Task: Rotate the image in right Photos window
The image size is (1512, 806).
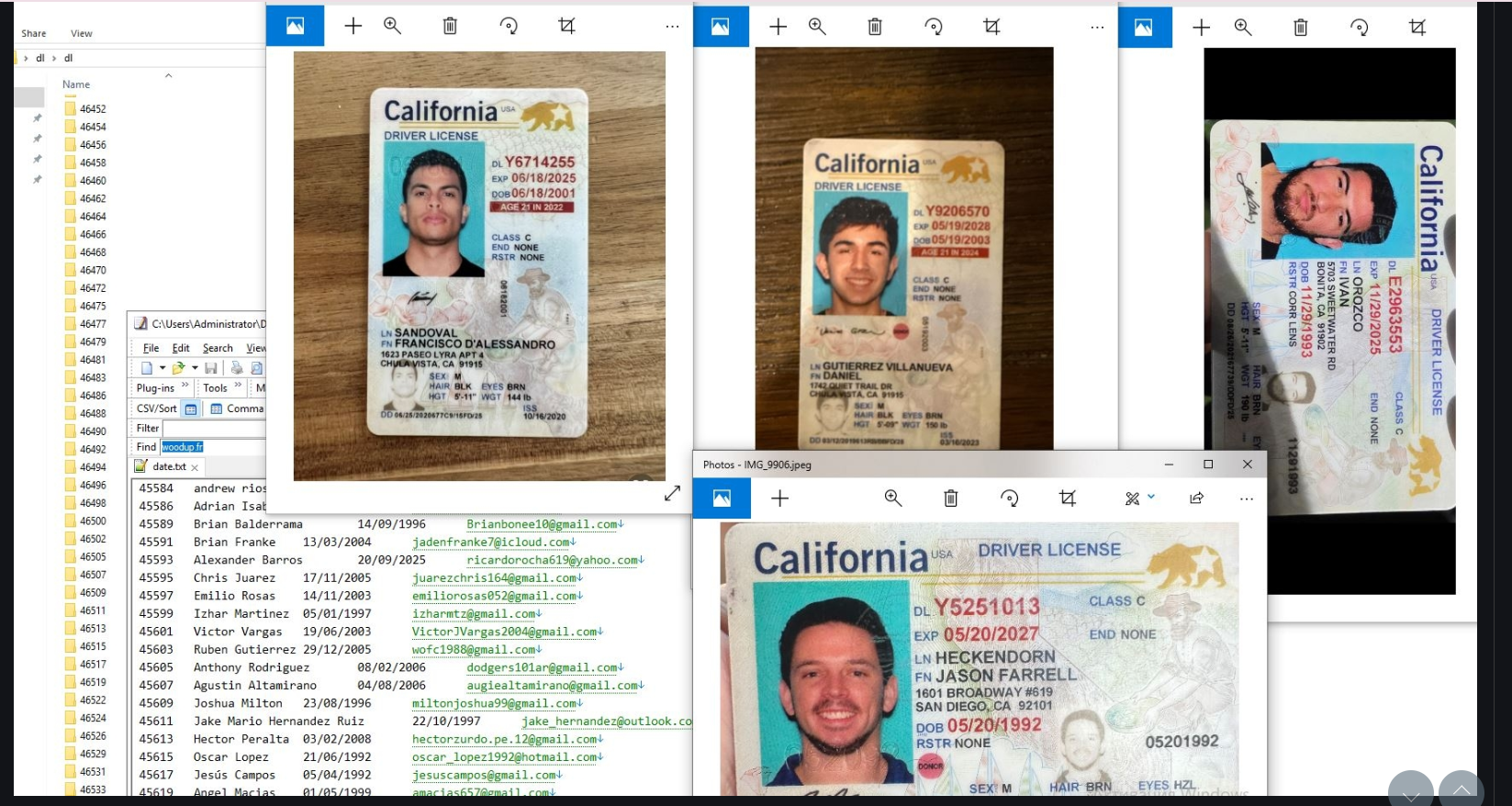Action: [x=1360, y=28]
